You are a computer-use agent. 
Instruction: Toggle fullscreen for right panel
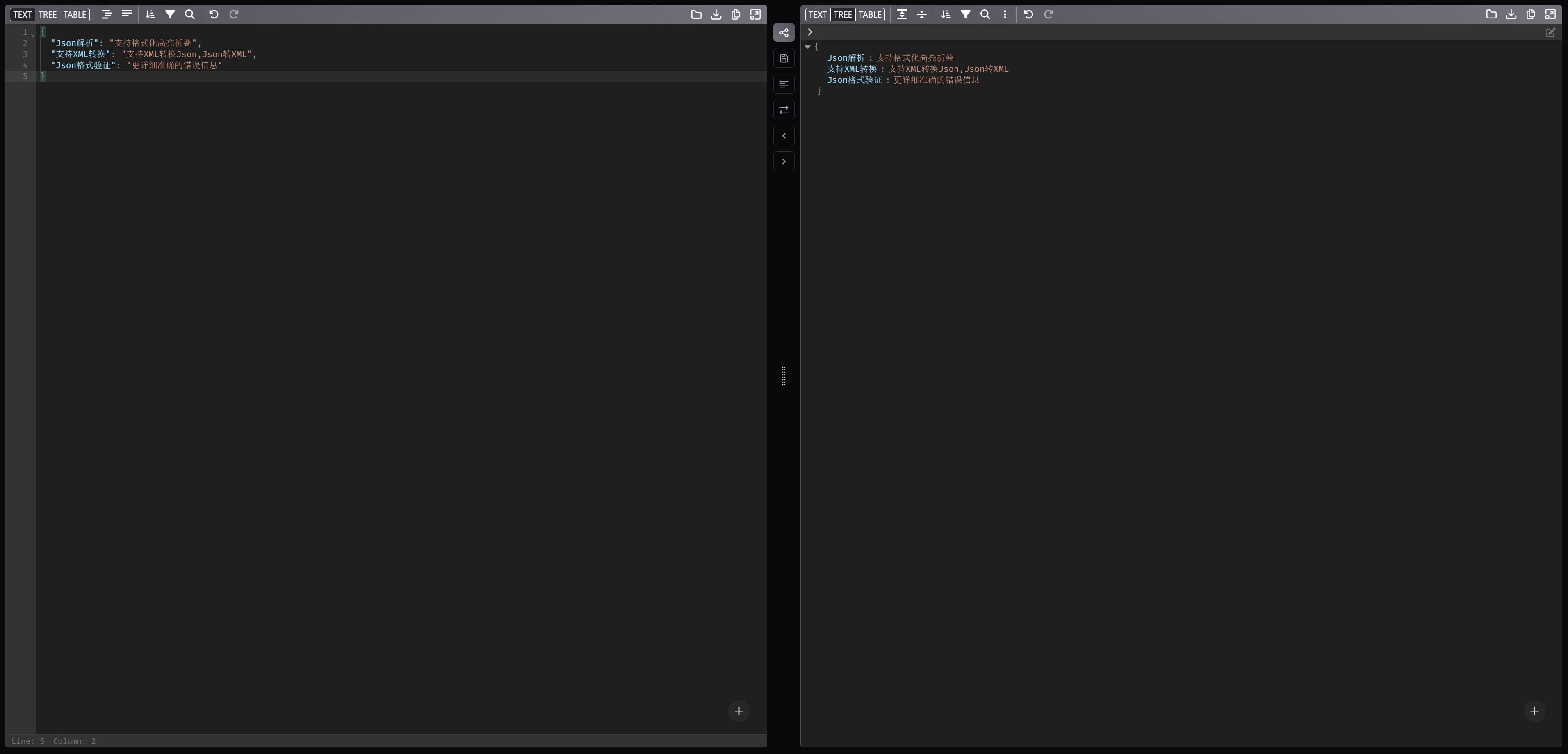[1551, 15]
